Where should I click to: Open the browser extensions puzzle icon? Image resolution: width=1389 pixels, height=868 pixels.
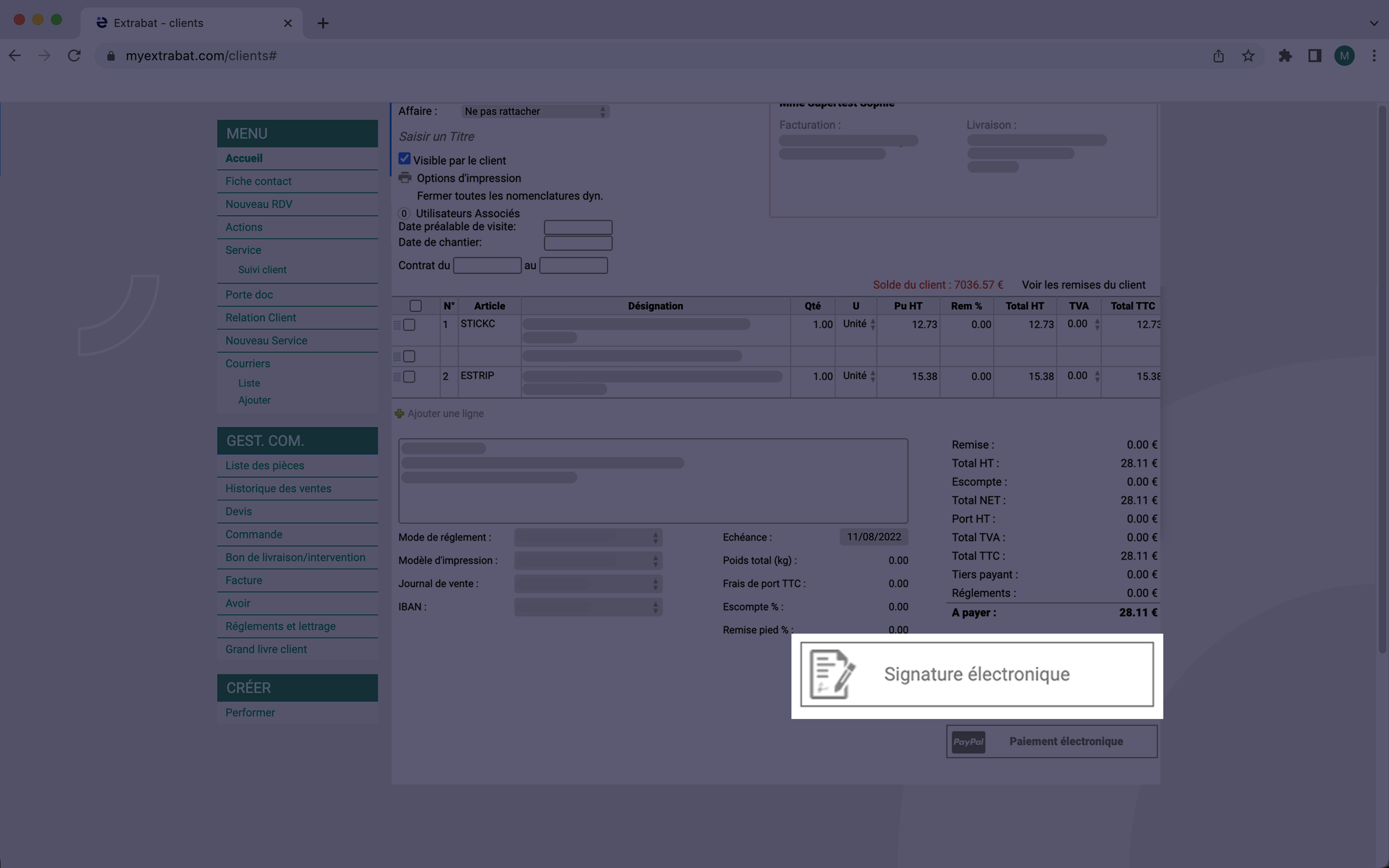pyautogui.click(x=1285, y=55)
